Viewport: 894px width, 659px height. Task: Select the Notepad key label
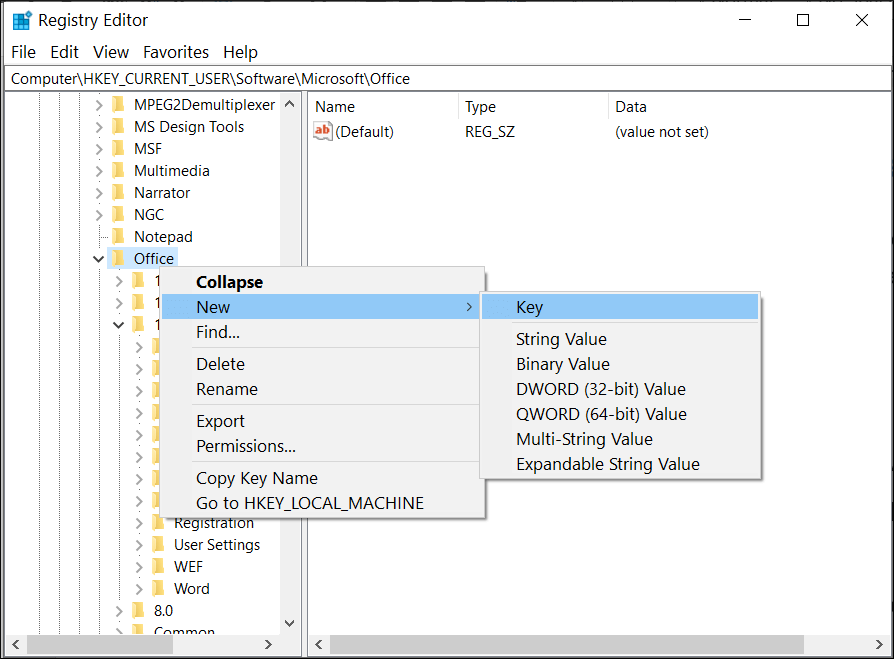(x=163, y=237)
